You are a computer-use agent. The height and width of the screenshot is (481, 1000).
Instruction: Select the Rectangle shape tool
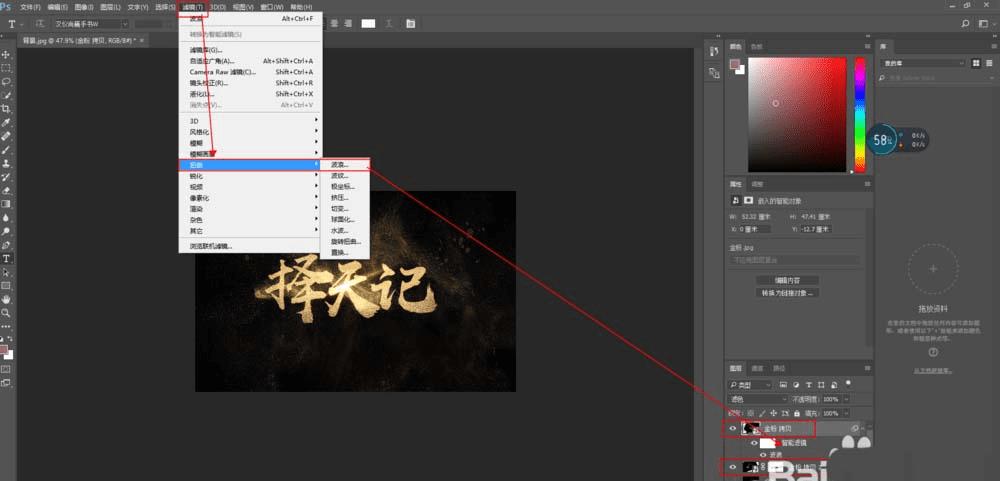(x=6, y=286)
